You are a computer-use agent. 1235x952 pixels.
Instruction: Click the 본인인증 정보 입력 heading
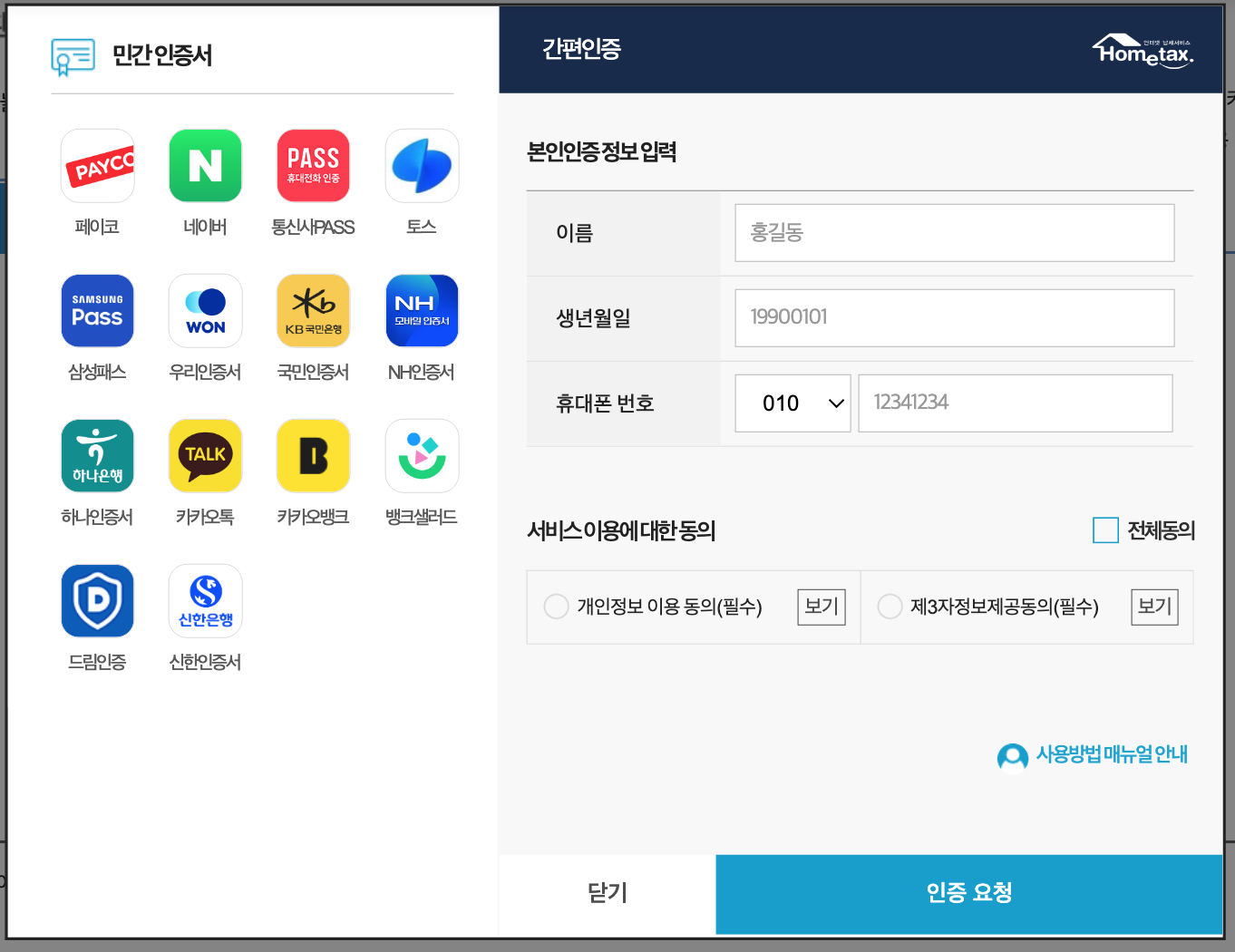click(x=602, y=151)
